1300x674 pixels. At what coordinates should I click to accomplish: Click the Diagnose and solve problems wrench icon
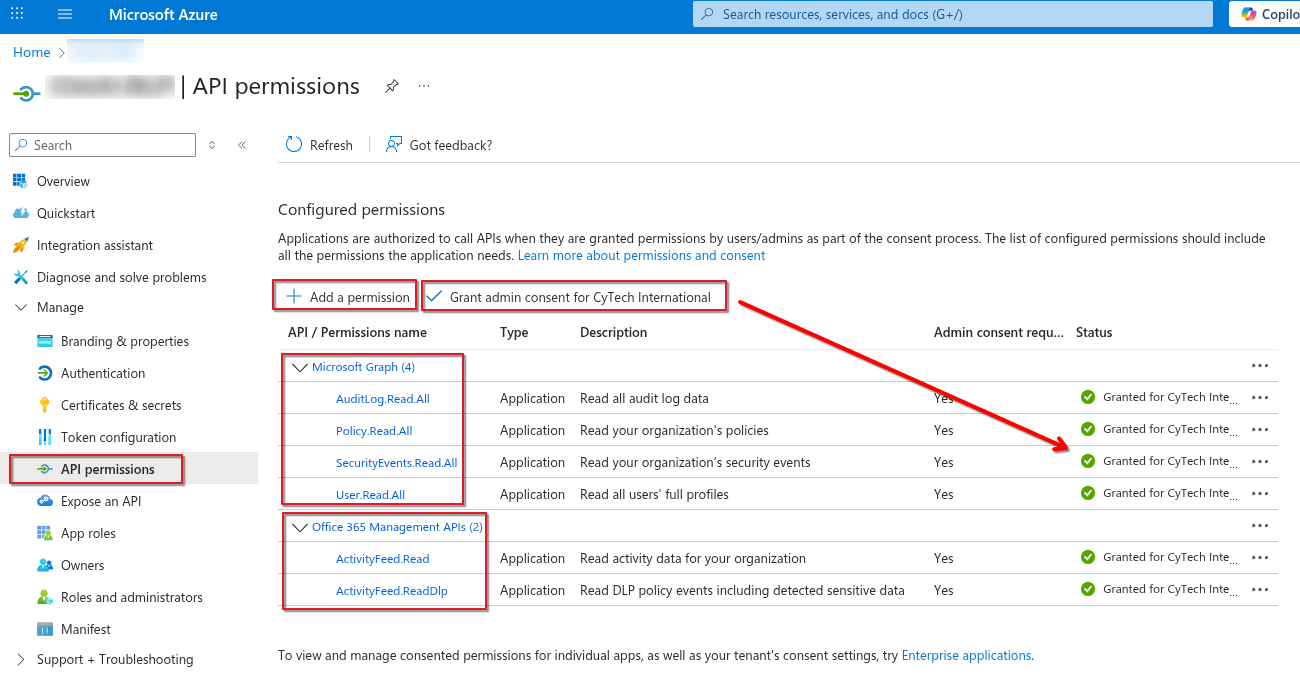[x=19, y=277]
